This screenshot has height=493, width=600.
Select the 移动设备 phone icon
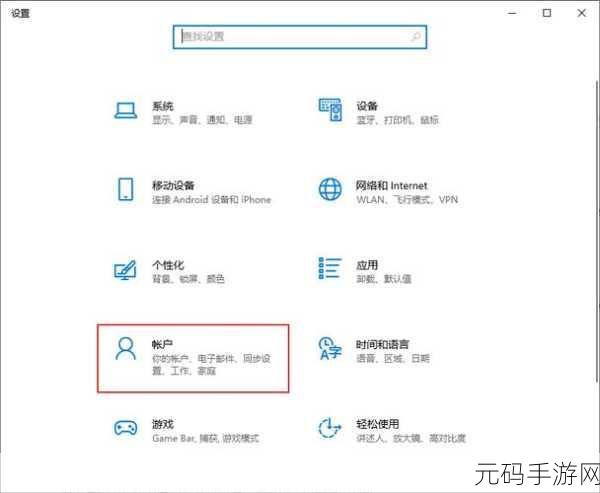coord(126,189)
